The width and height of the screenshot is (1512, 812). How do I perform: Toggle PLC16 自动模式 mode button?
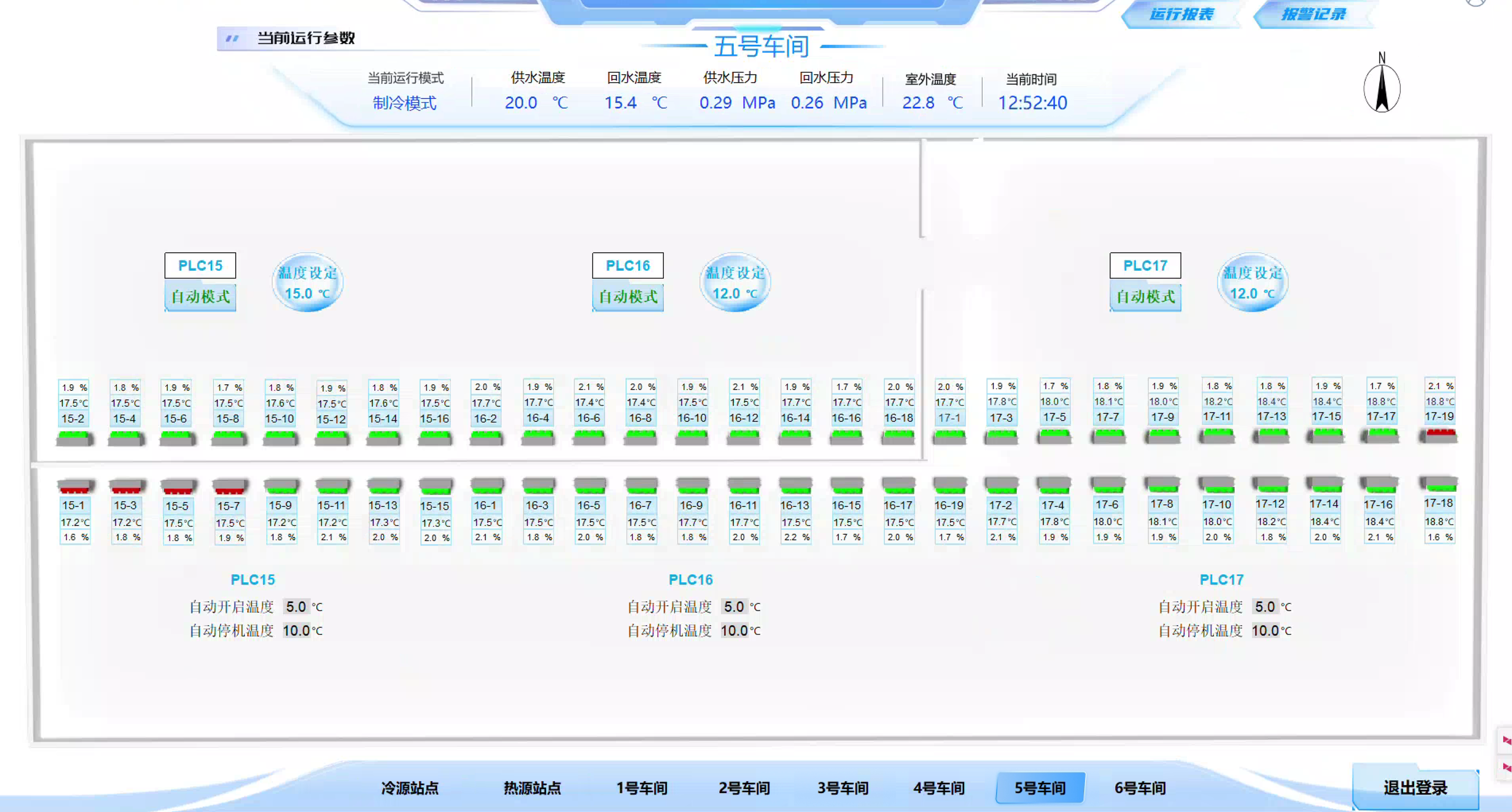(x=628, y=296)
